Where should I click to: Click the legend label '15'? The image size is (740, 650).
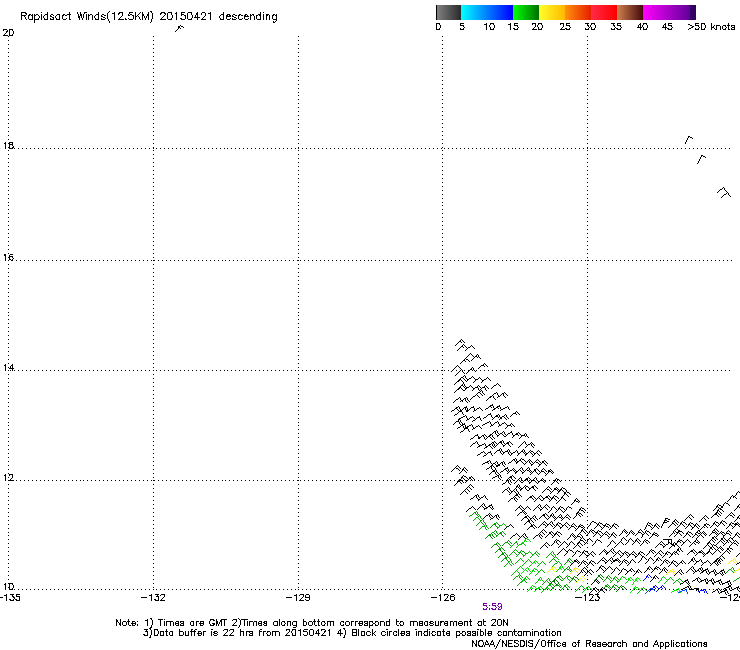513,26
